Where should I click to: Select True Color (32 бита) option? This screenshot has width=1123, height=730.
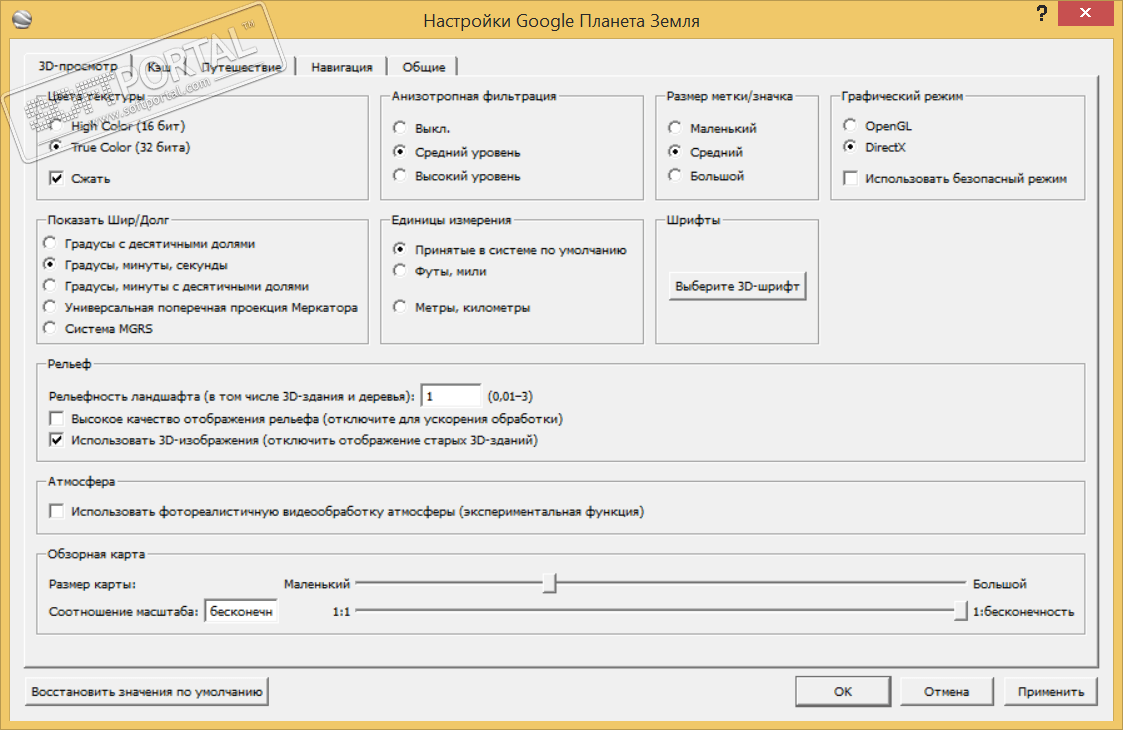[x=120, y=147]
